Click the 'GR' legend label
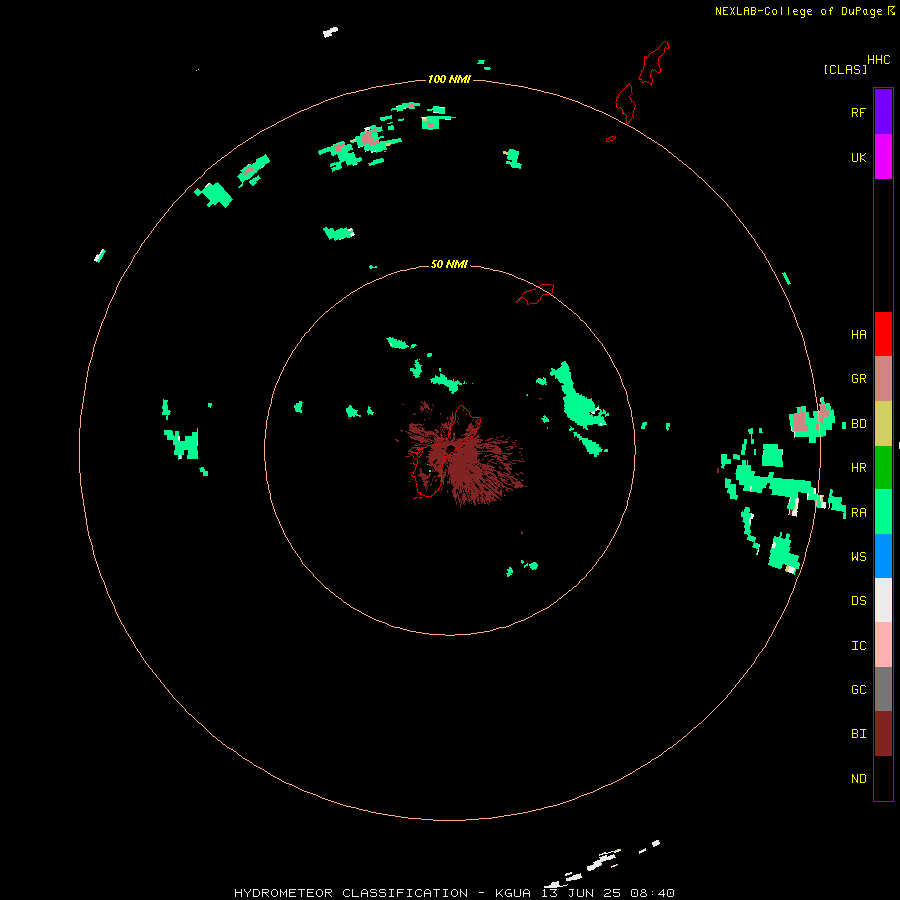The width and height of the screenshot is (900, 900). coord(858,379)
